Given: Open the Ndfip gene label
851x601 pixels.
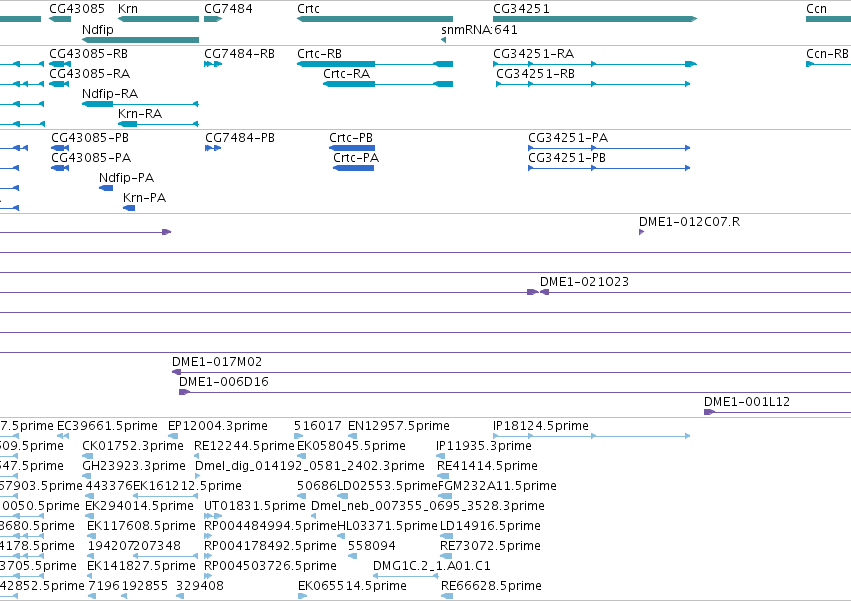Looking at the screenshot, I should [98, 29].
